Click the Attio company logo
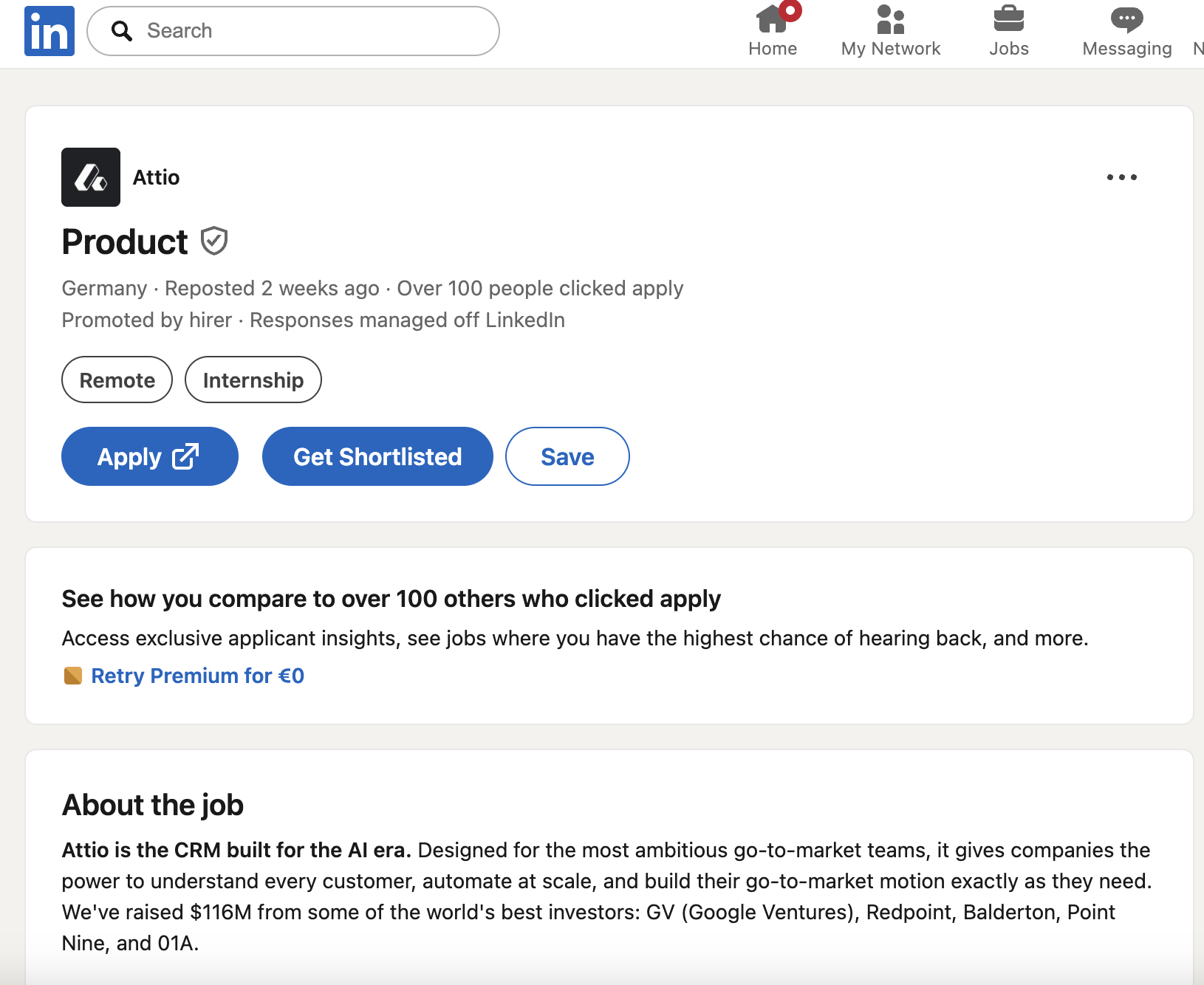Screen dimensions: 1204x985 point(91,177)
